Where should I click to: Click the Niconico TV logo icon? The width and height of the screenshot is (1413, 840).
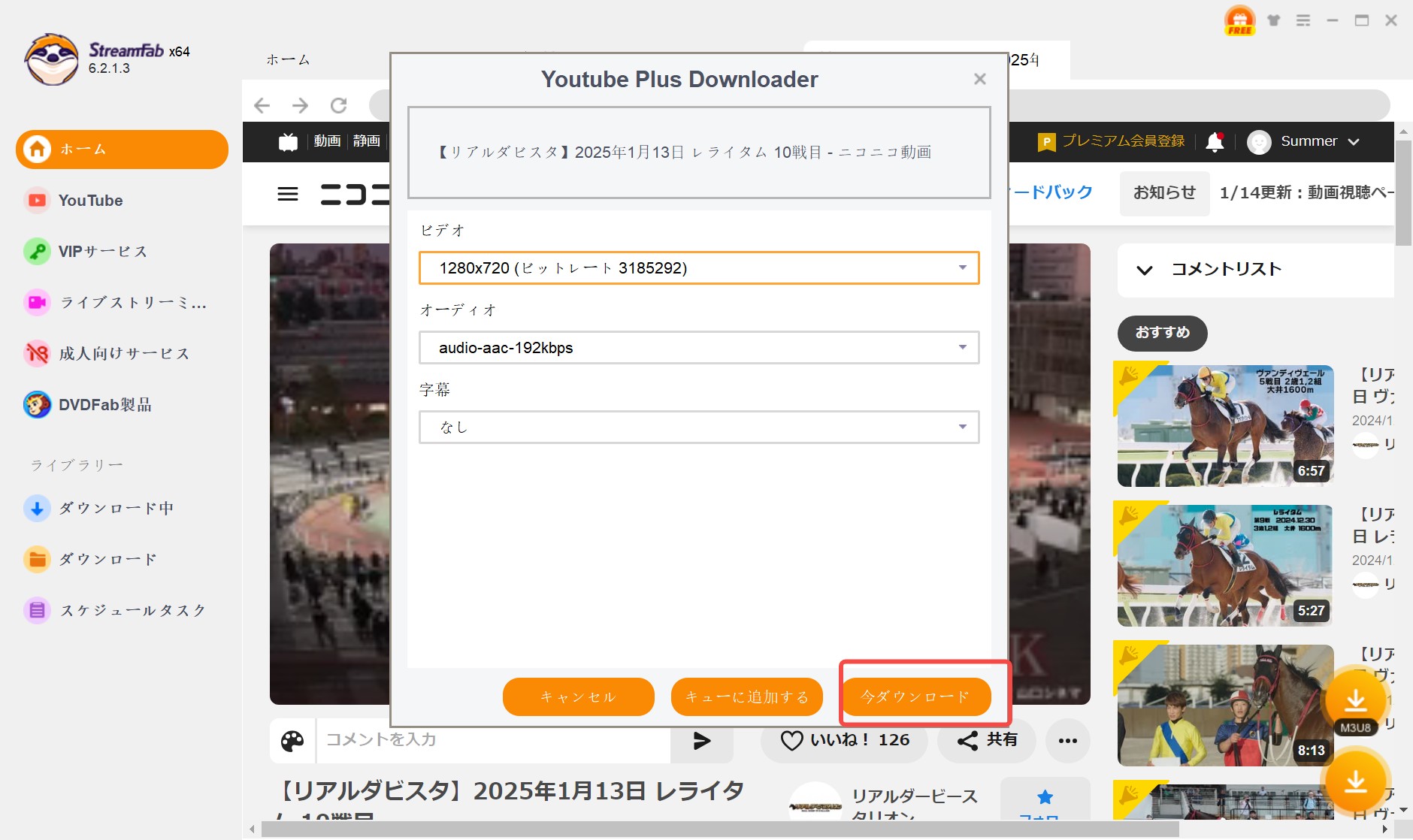288,141
